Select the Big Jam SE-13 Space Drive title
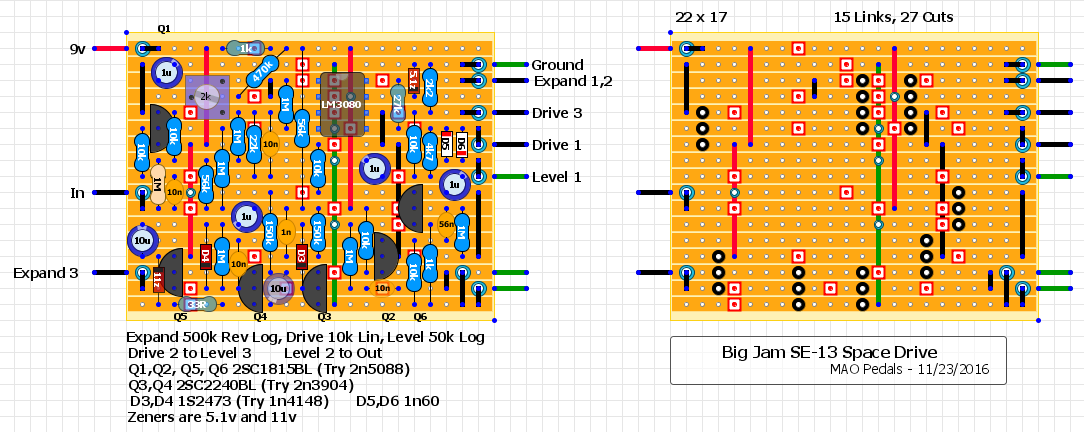 (x=829, y=352)
